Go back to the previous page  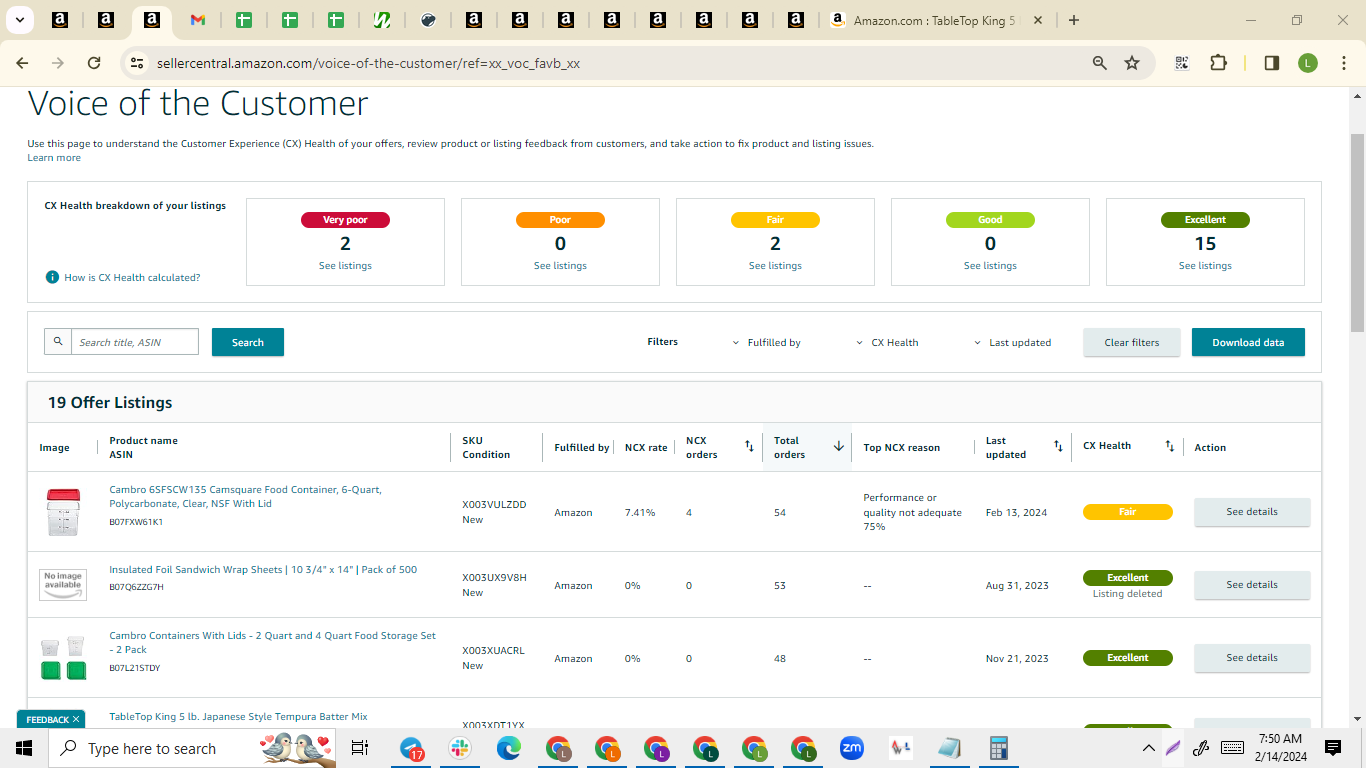(x=22, y=63)
